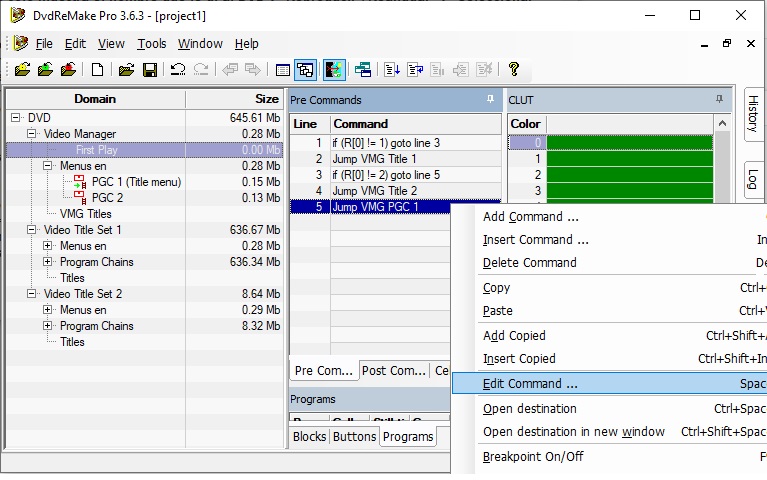Click add command toolbar icon with down arrow
Screen dimensions: 767x480
(x=392, y=69)
